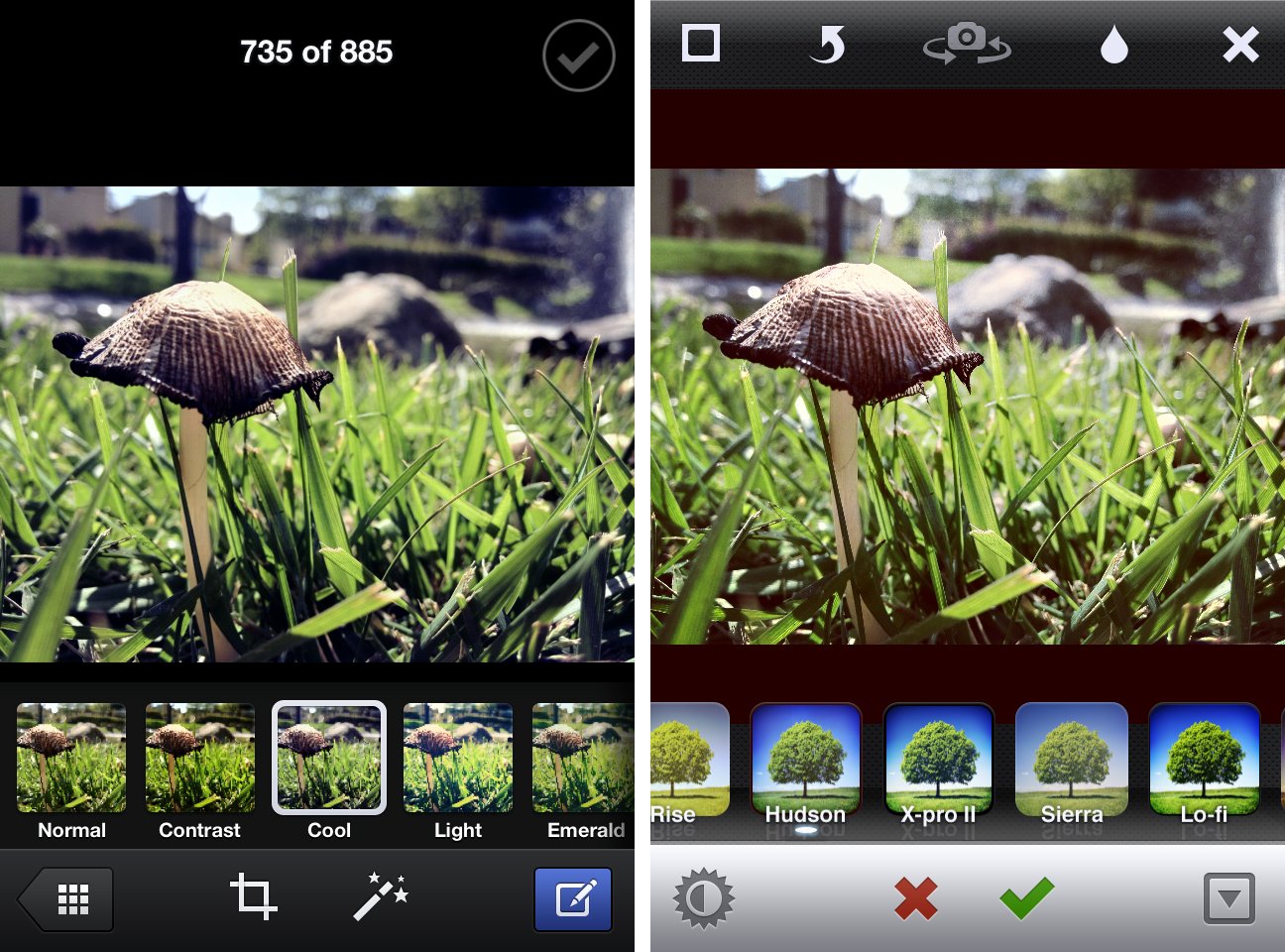The width and height of the screenshot is (1285, 952).
Task: Pick the Lo-fi filter thumbnail
Action: [1204, 761]
